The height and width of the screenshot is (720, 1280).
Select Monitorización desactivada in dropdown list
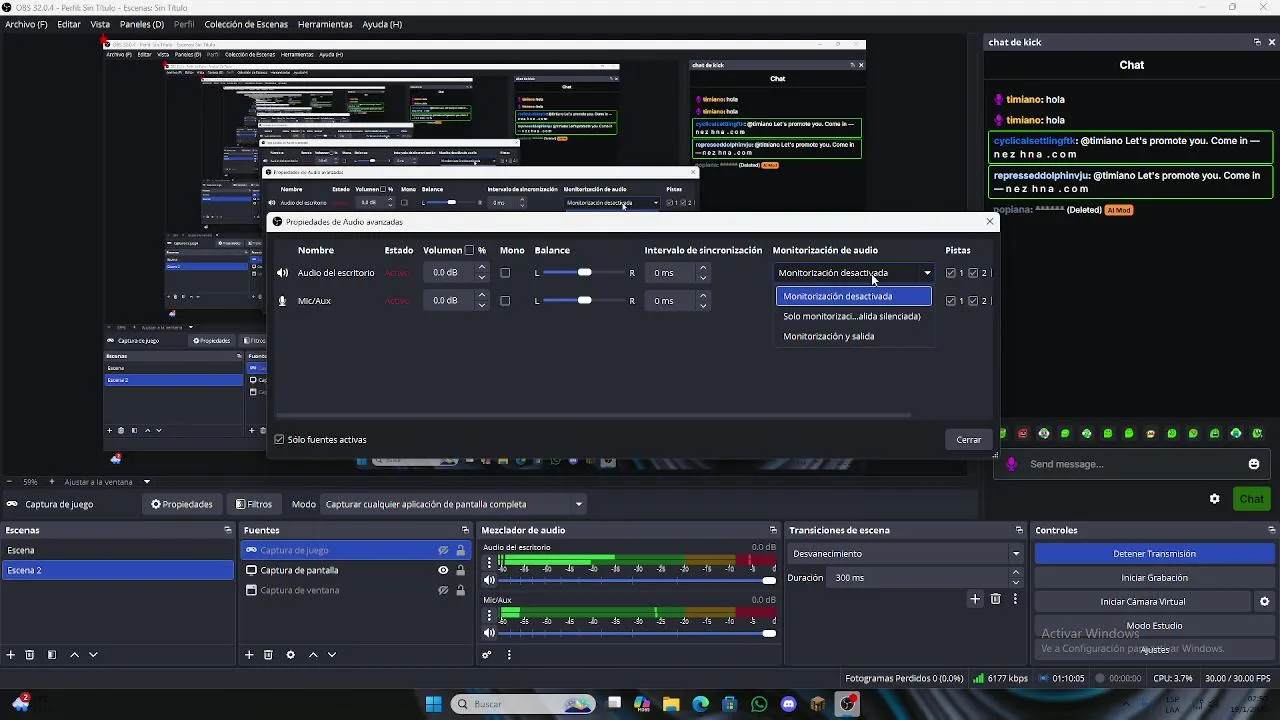(854, 296)
